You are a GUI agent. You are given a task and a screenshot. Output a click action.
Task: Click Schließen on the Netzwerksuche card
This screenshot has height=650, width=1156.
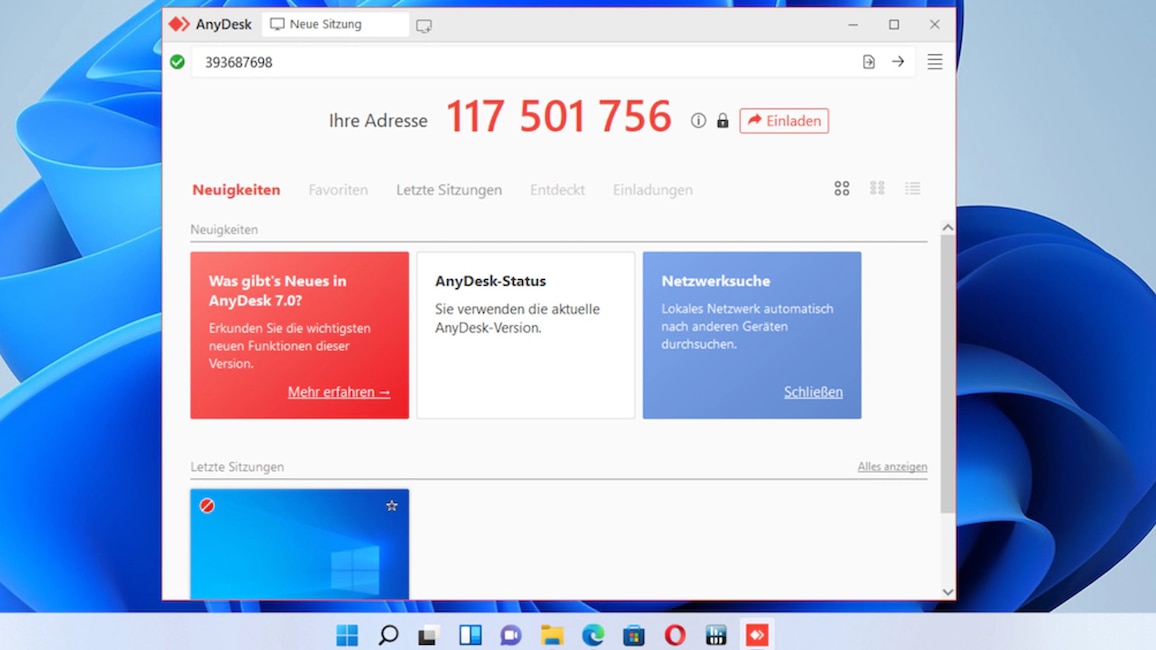pyautogui.click(x=813, y=392)
